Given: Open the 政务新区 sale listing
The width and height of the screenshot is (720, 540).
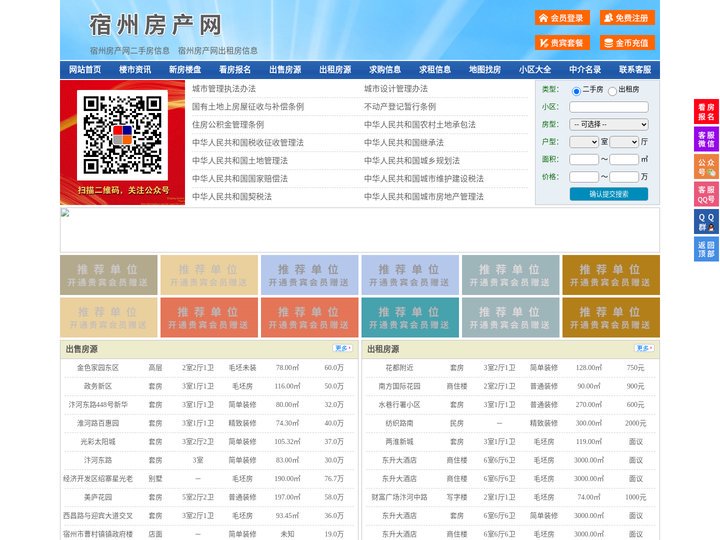Looking at the screenshot, I should click(98, 386).
